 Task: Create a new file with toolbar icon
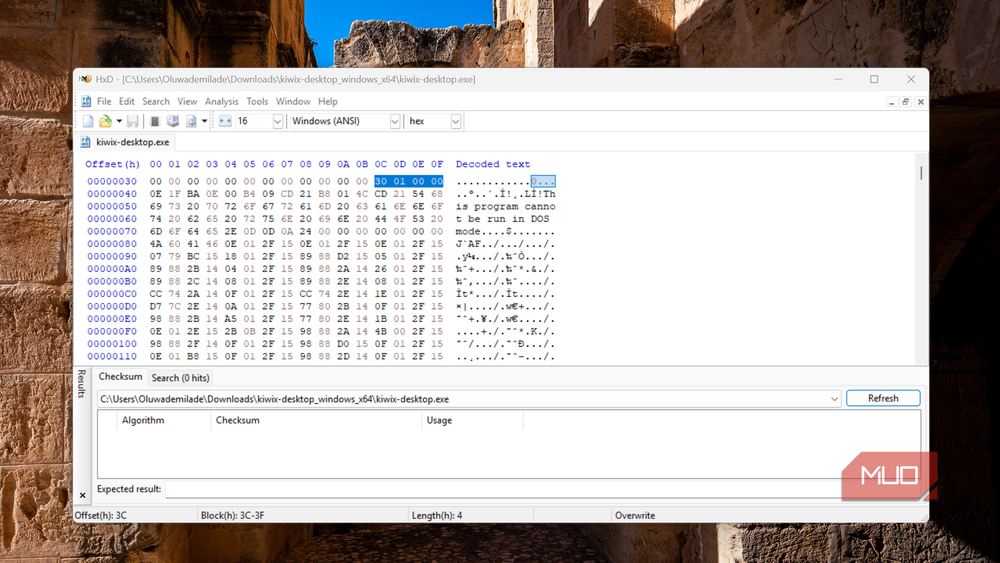88,121
